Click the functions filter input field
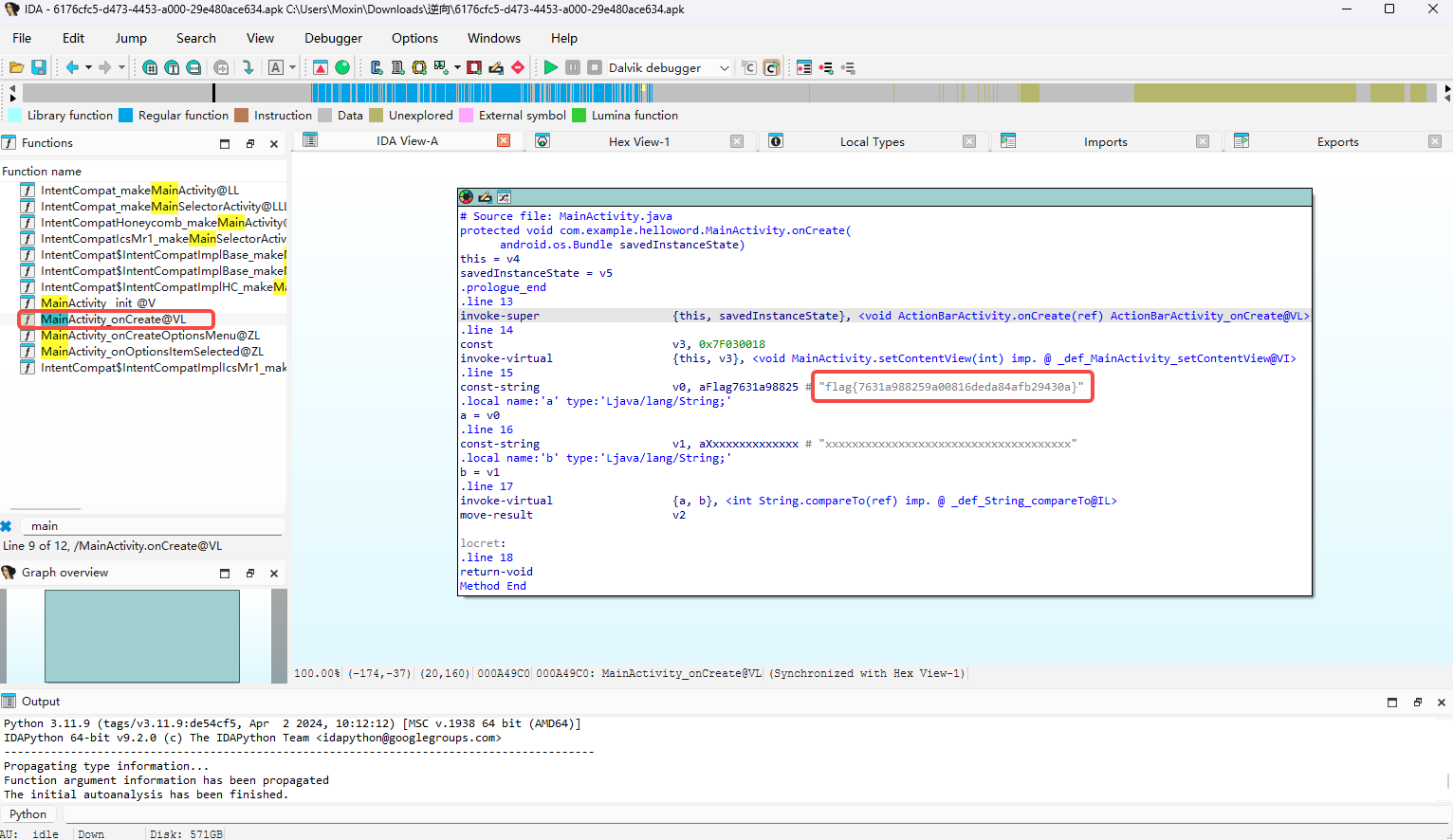1453x840 pixels. pyautogui.click(x=152, y=526)
